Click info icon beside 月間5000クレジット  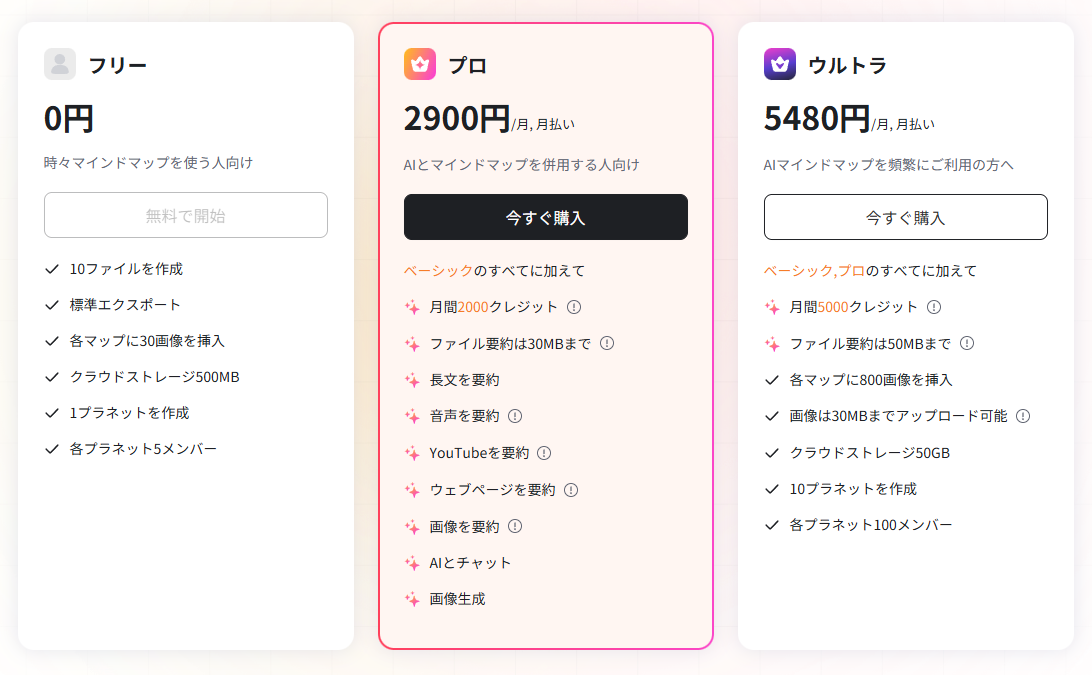[934, 307]
